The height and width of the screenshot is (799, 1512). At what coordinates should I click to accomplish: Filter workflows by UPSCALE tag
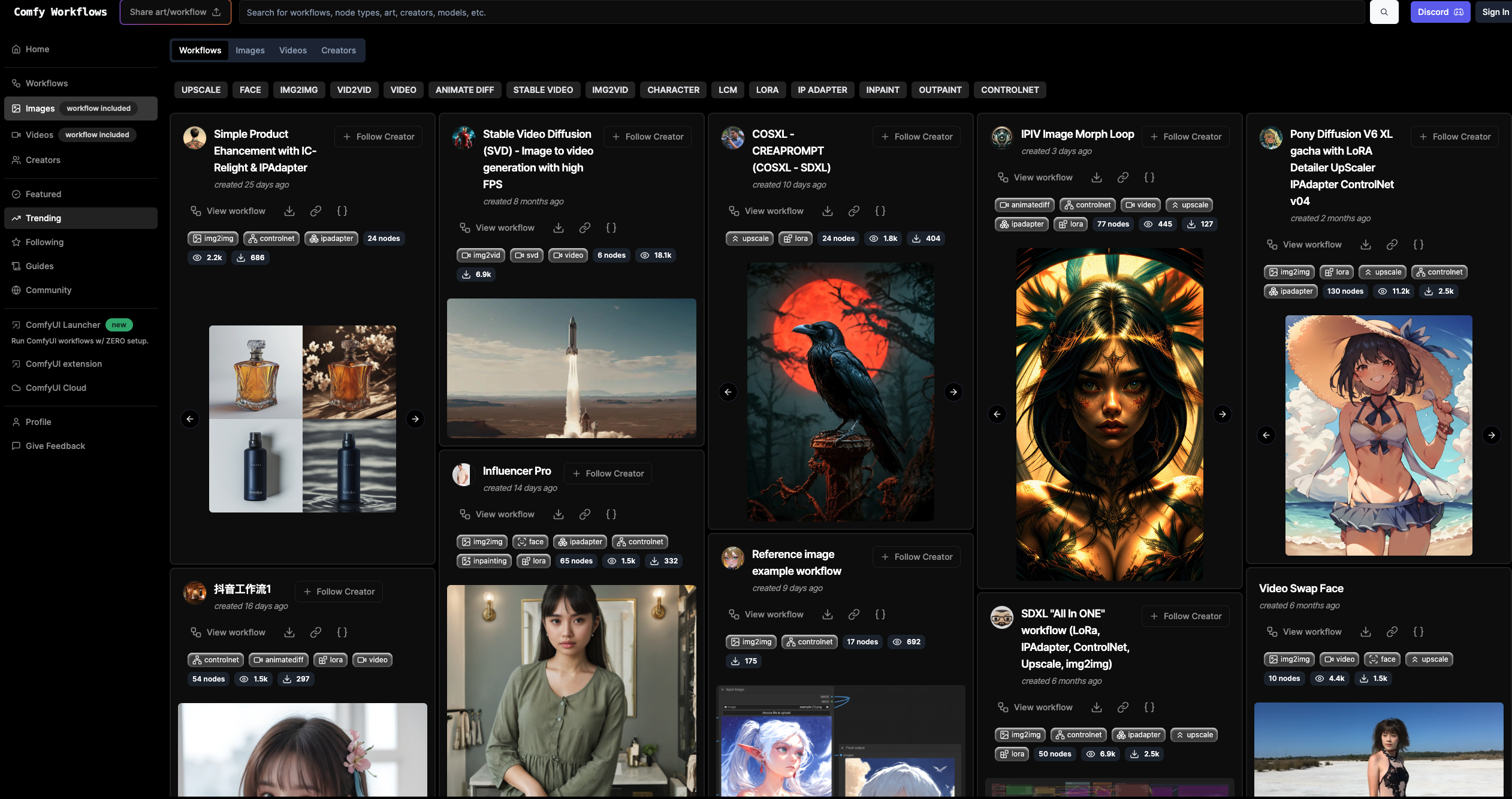tap(201, 90)
